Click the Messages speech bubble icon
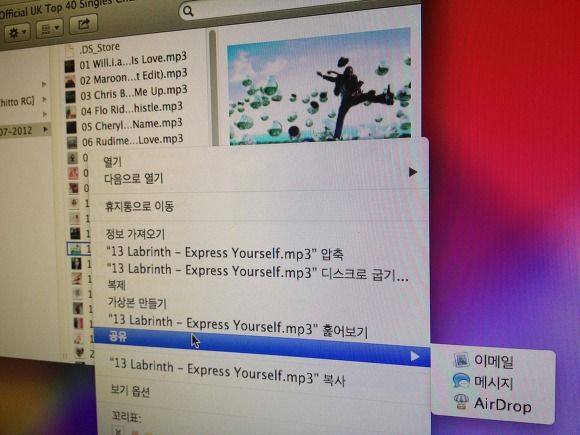Screen dimensions: 580x435 click(461, 380)
